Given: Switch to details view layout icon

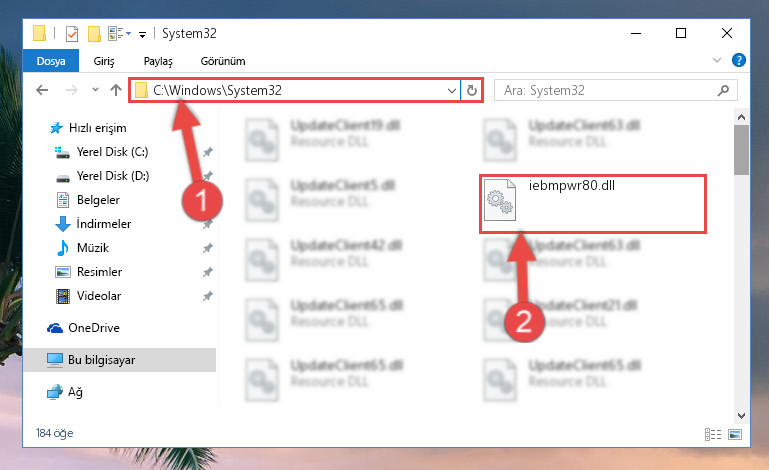Looking at the screenshot, I should [713, 434].
